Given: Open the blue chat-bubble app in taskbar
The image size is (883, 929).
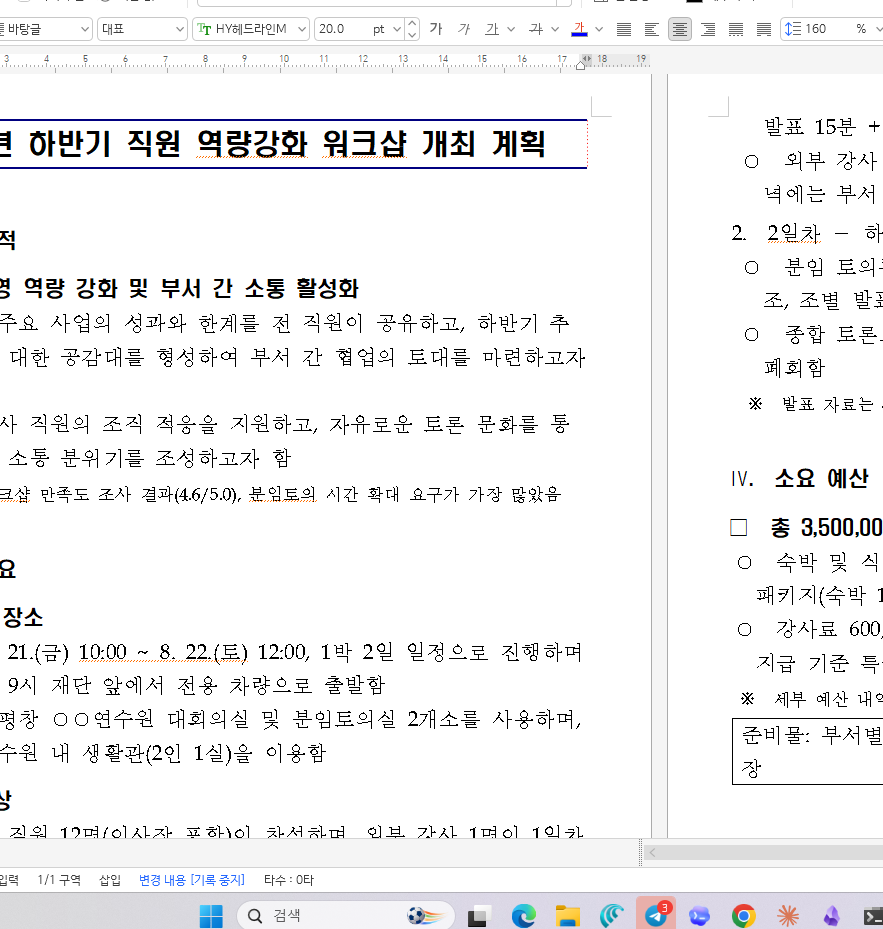Looking at the screenshot, I should pyautogui.click(x=699, y=916).
